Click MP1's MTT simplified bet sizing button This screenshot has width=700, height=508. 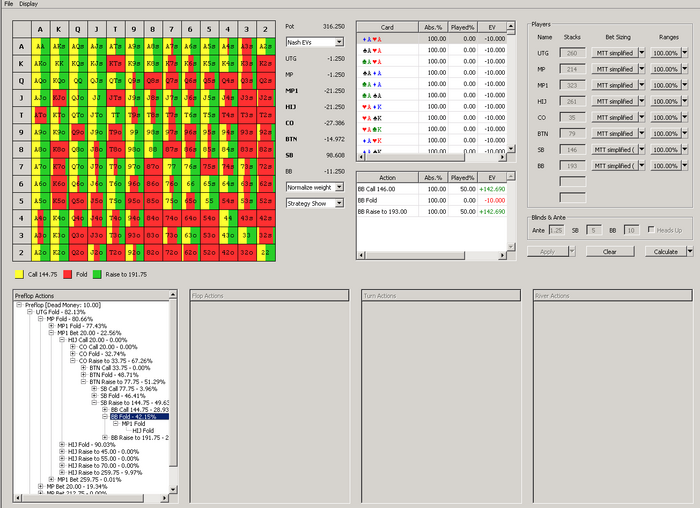[x=615, y=85]
